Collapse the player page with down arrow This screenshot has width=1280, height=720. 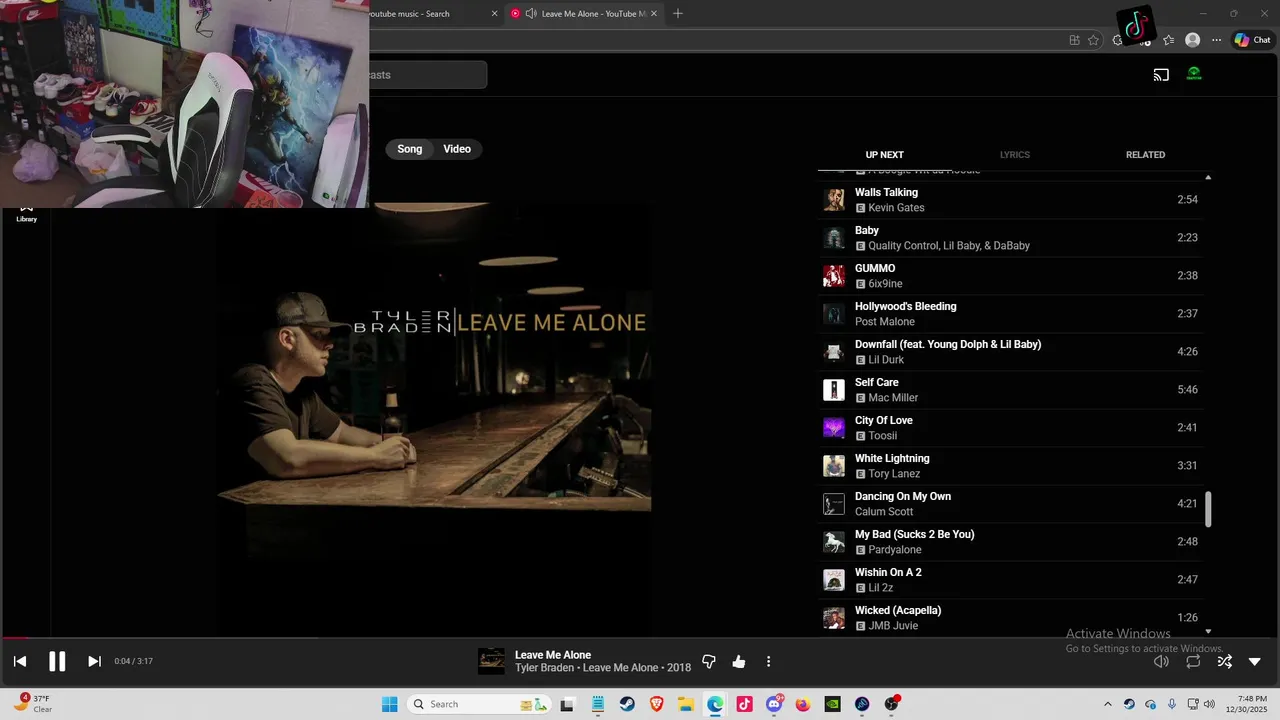(x=1255, y=661)
